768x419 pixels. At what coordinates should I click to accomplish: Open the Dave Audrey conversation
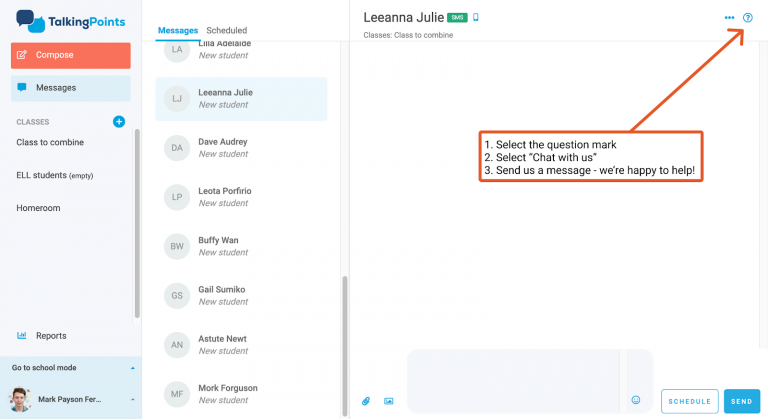pos(241,148)
